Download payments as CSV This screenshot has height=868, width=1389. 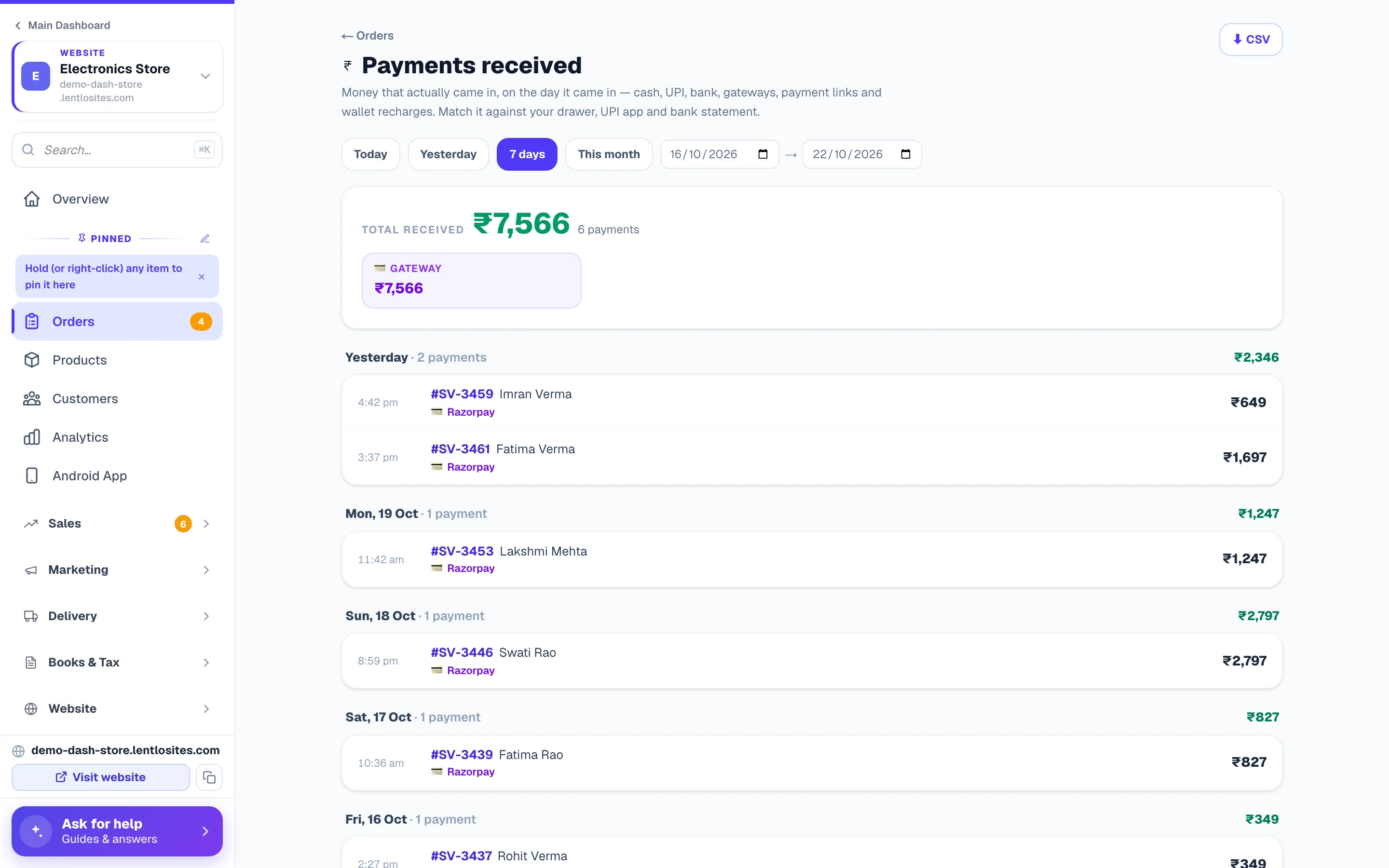[x=1251, y=39]
